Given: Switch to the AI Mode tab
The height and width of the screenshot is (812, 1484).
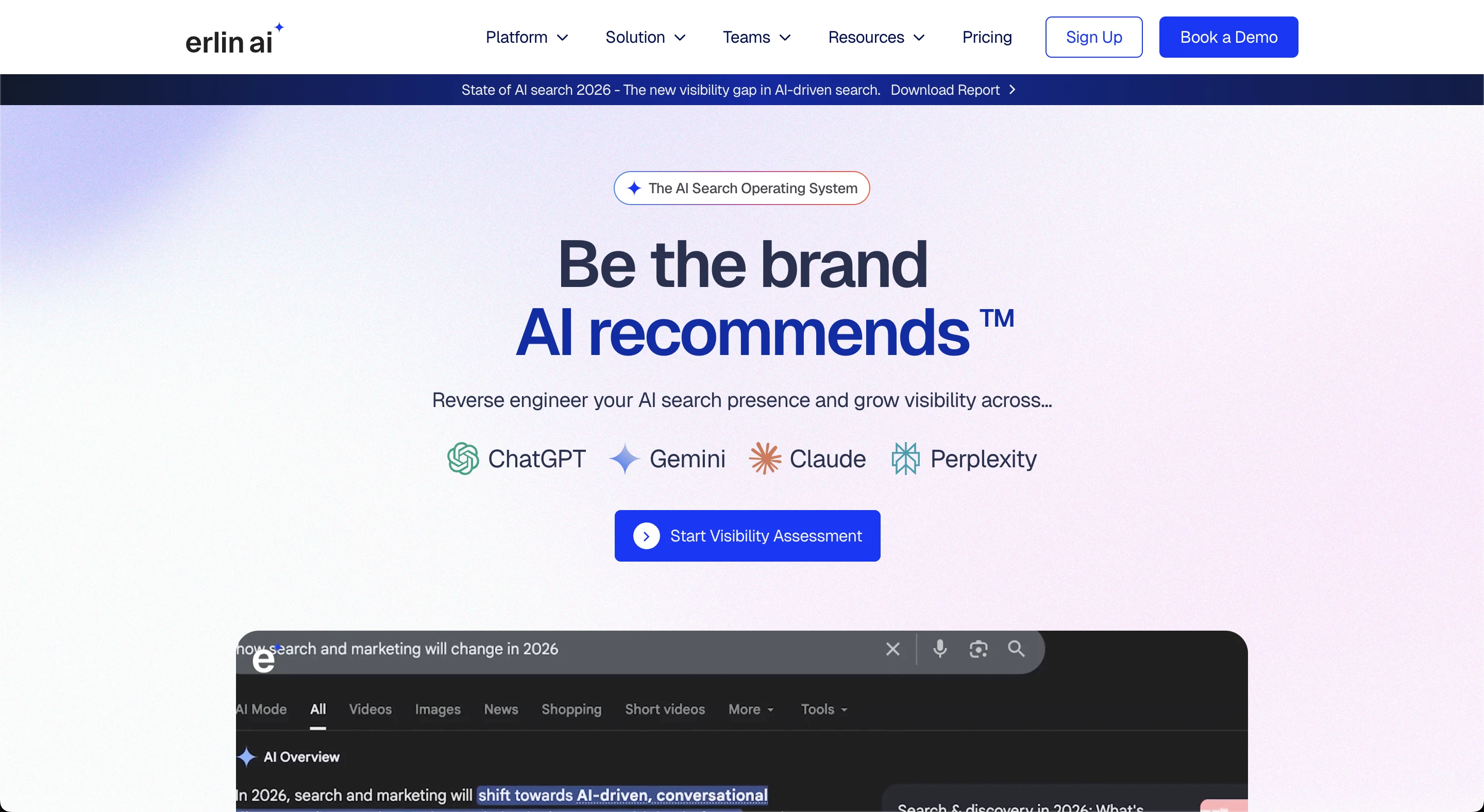Looking at the screenshot, I should coord(262,709).
